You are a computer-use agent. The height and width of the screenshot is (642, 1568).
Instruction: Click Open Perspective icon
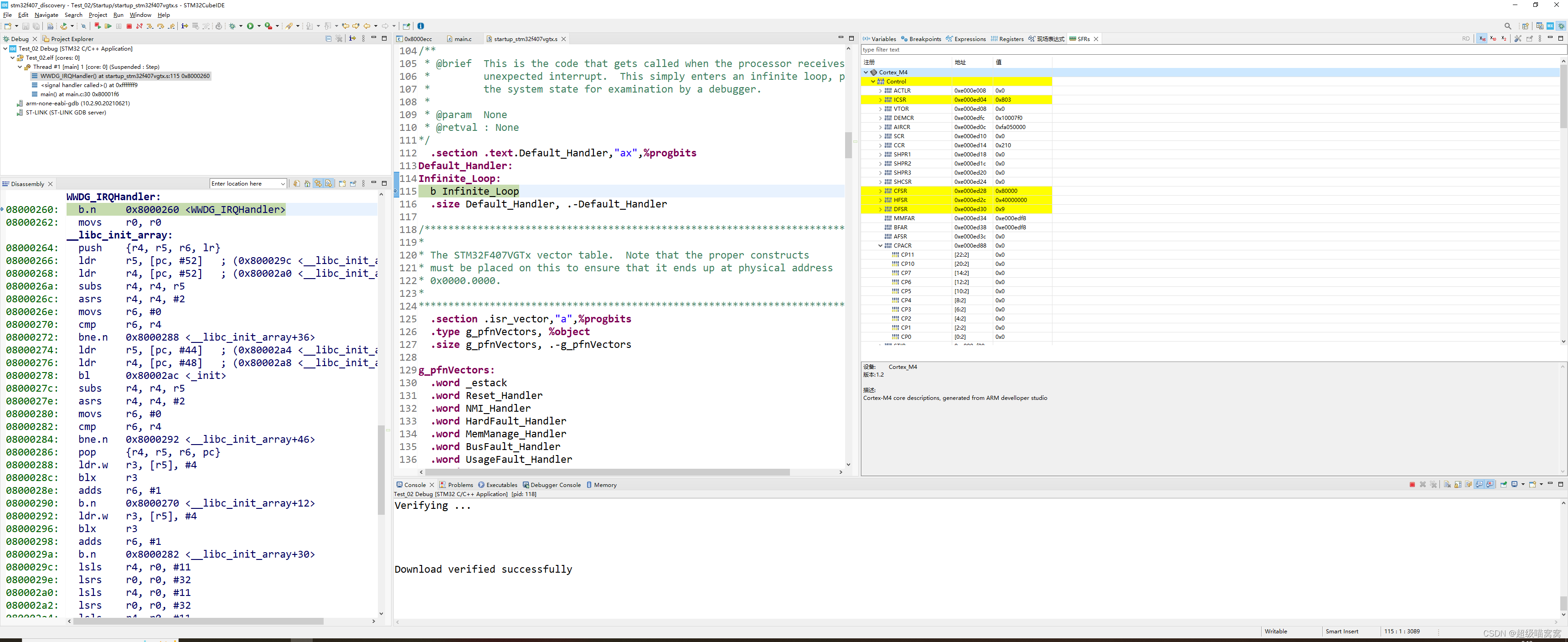click(1526, 26)
